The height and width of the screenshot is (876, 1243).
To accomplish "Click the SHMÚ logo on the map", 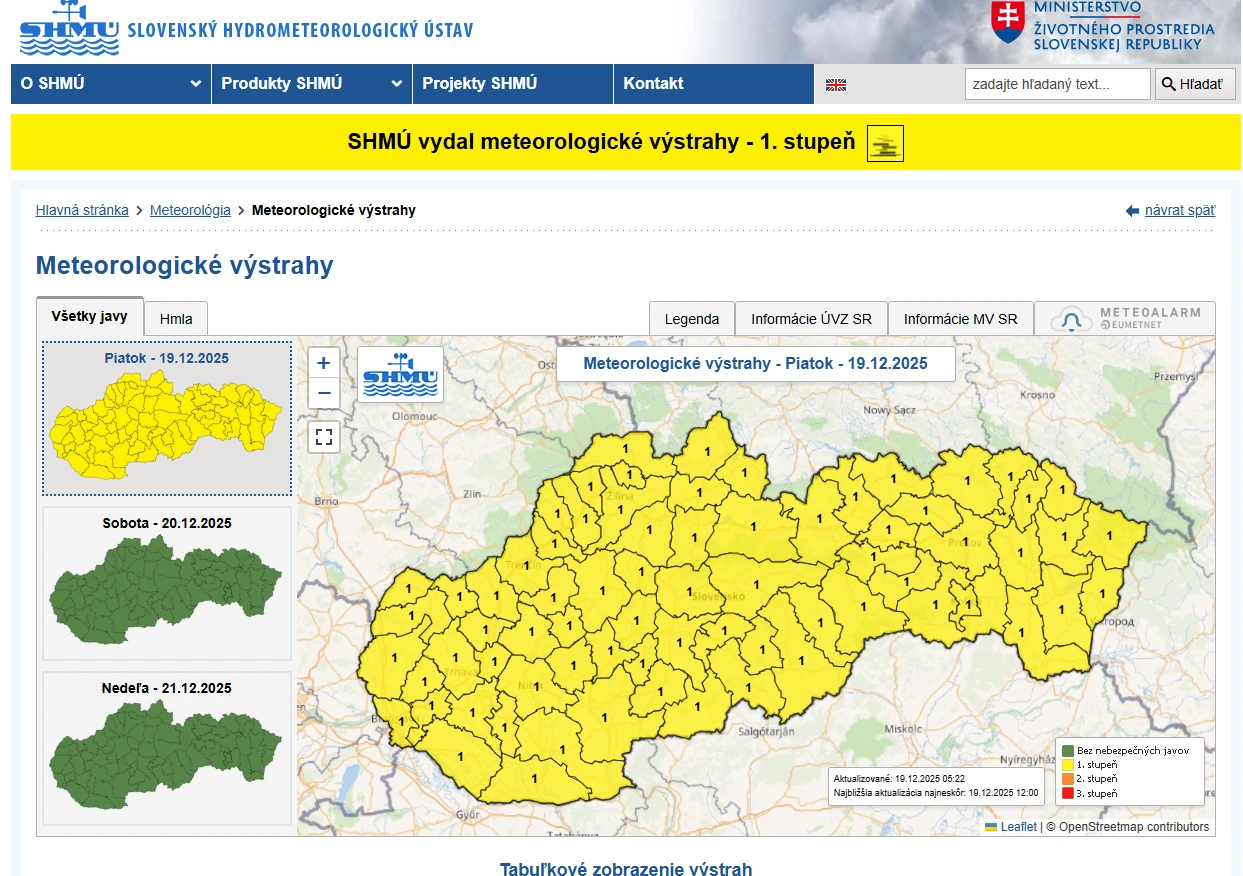I will [x=400, y=374].
